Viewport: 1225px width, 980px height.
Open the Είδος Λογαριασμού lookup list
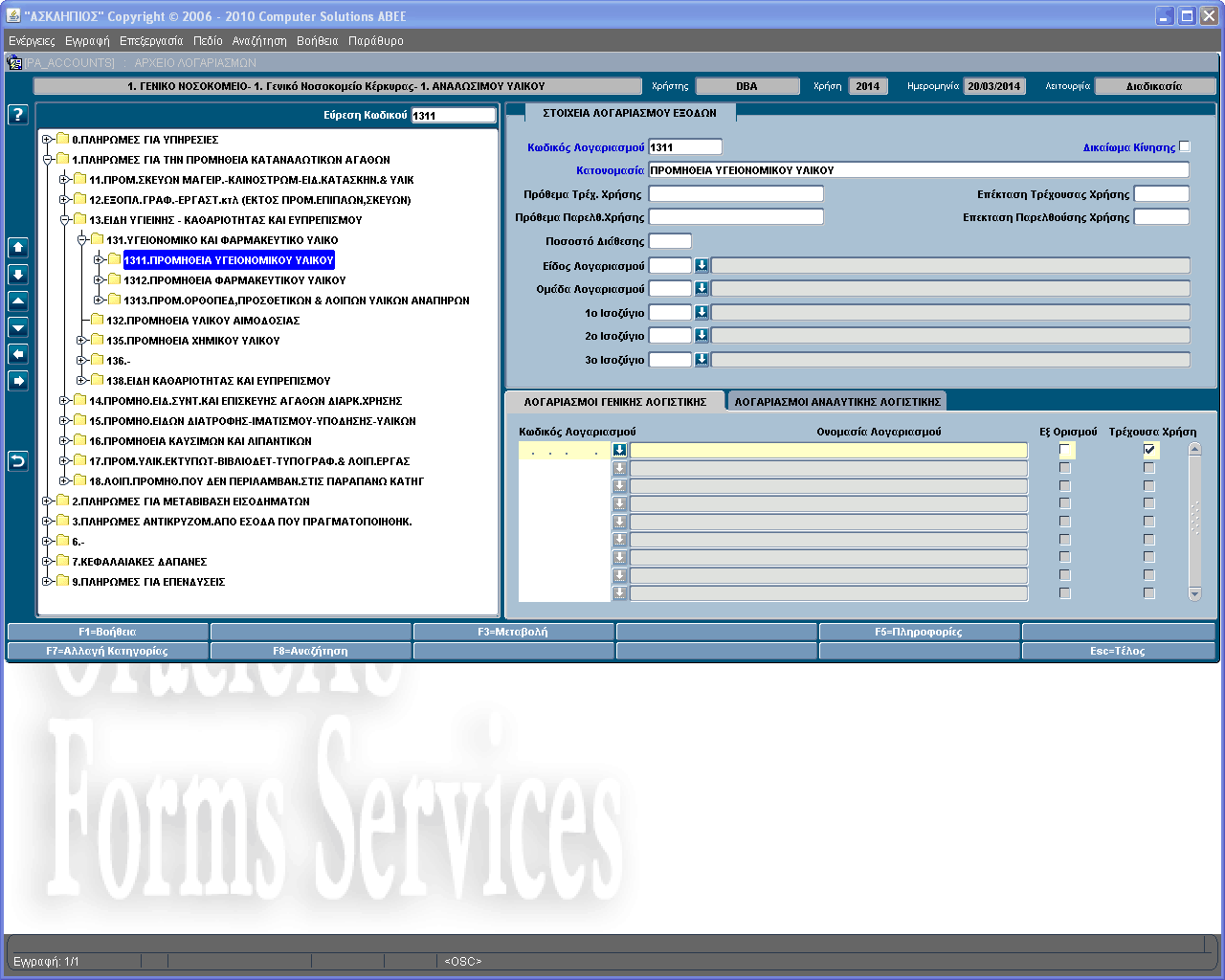702,265
